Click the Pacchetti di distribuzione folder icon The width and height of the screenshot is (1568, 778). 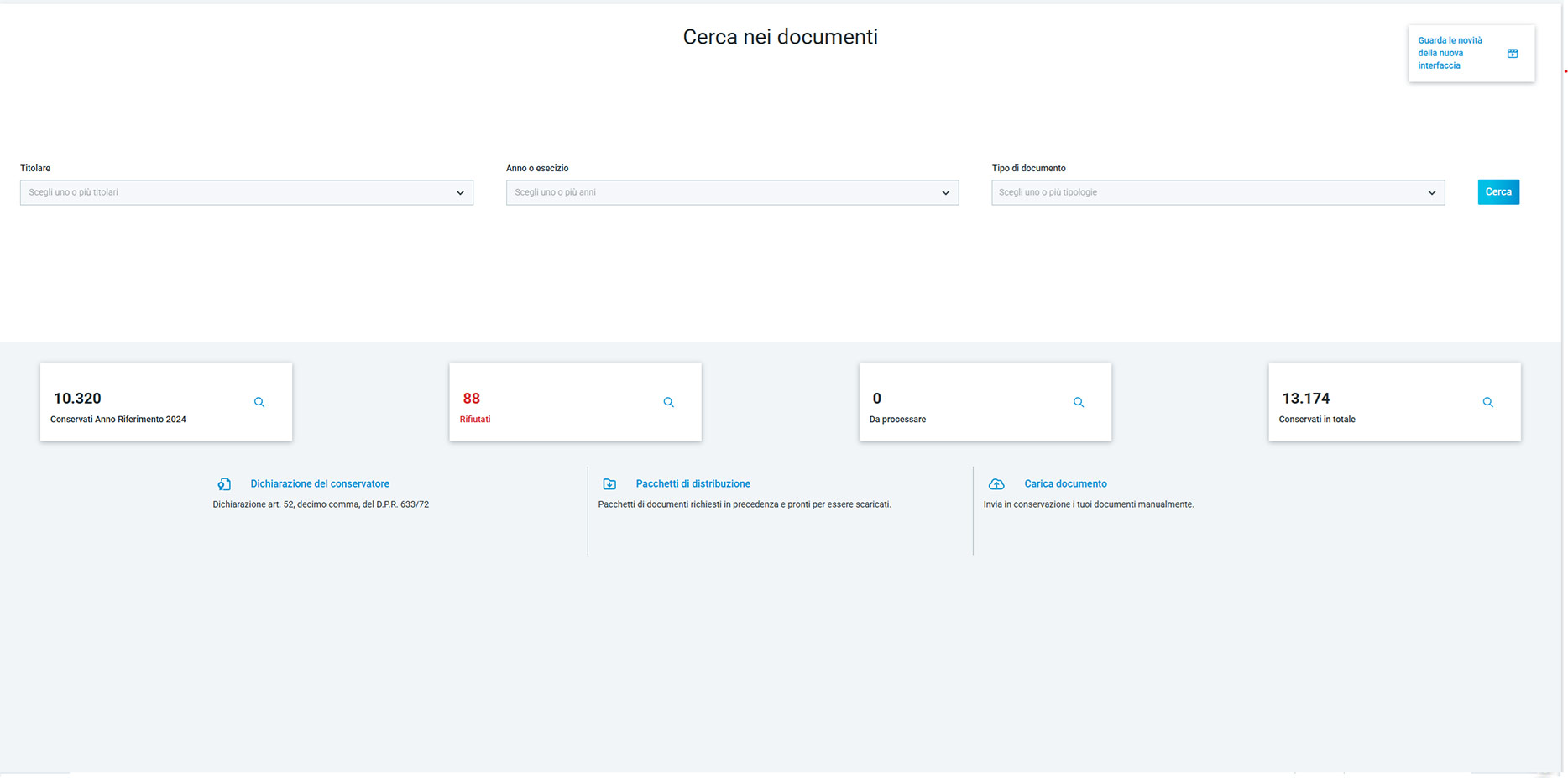609,484
